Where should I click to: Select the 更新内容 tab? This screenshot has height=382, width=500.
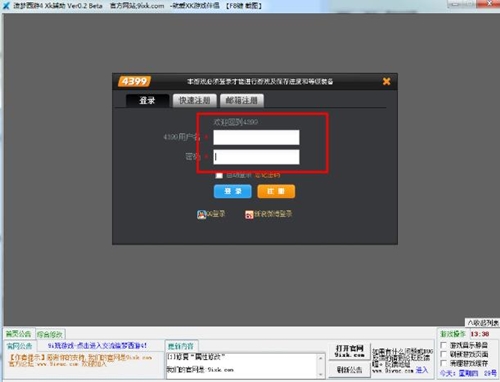(x=181, y=346)
